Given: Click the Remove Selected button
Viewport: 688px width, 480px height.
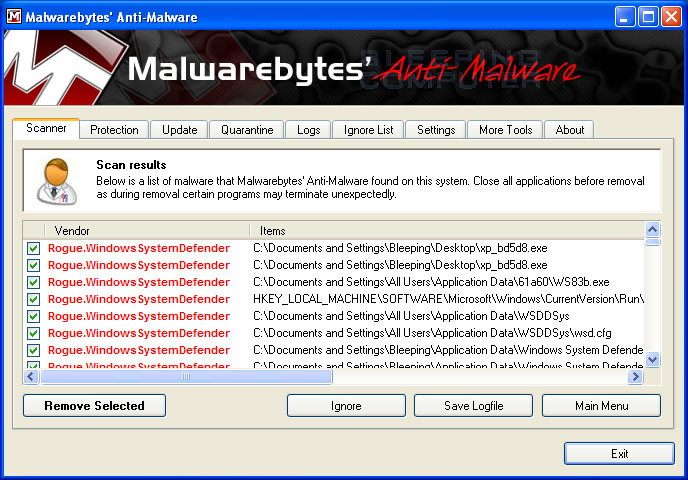Looking at the screenshot, I should (x=94, y=405).
